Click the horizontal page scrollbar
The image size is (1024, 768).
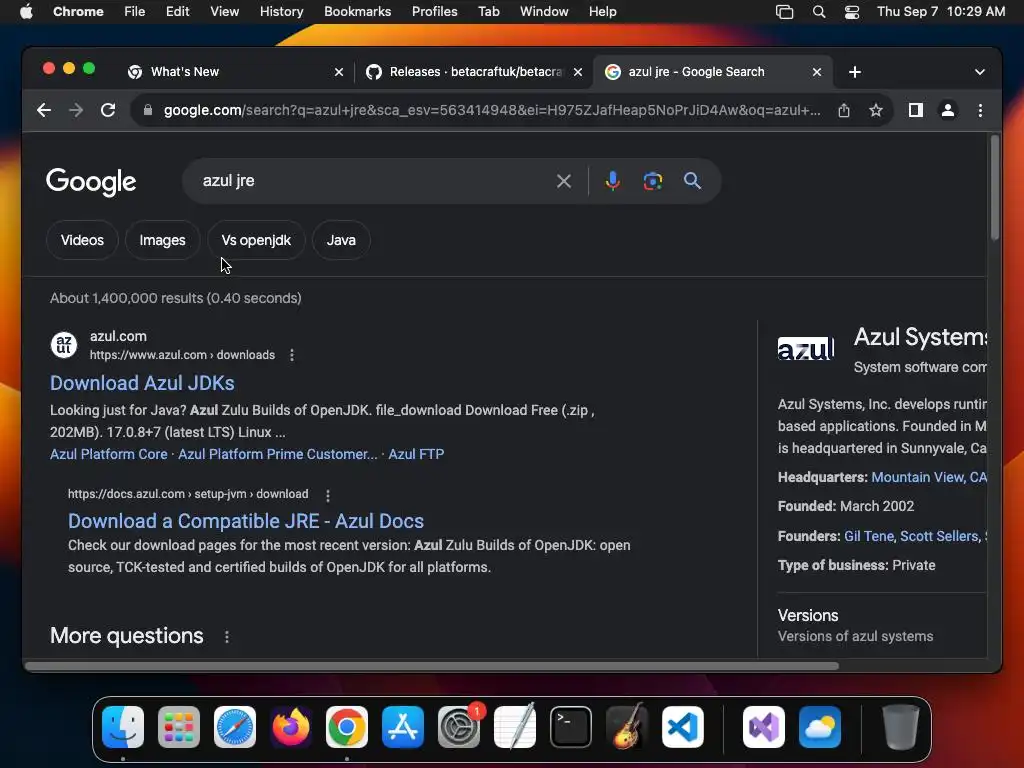pyautogui.click(x=432, y=666)
